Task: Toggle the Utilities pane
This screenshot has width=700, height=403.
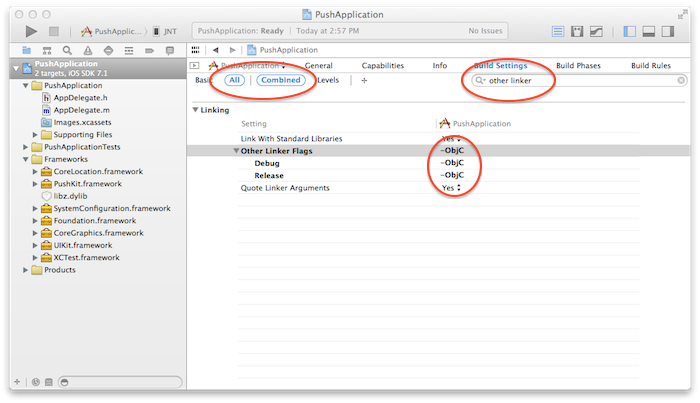Action: (x=668, y=31)
